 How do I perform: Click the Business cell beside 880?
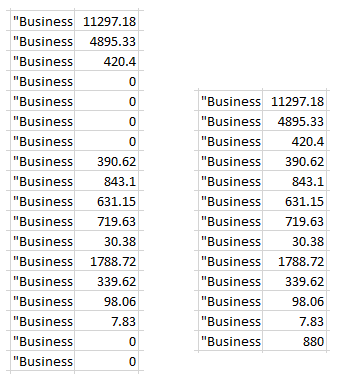(230, 341)
